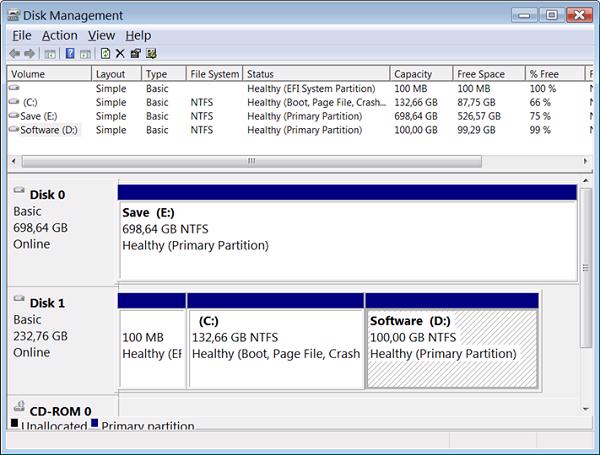Open the Action menu
600x455 pixels.
coord(59,35)
